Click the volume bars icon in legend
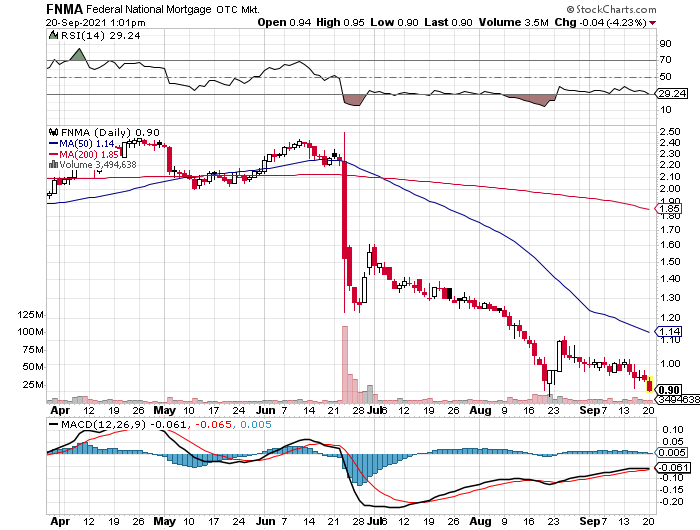This screenshot has width=700, height=530. (x=54, y=165)
